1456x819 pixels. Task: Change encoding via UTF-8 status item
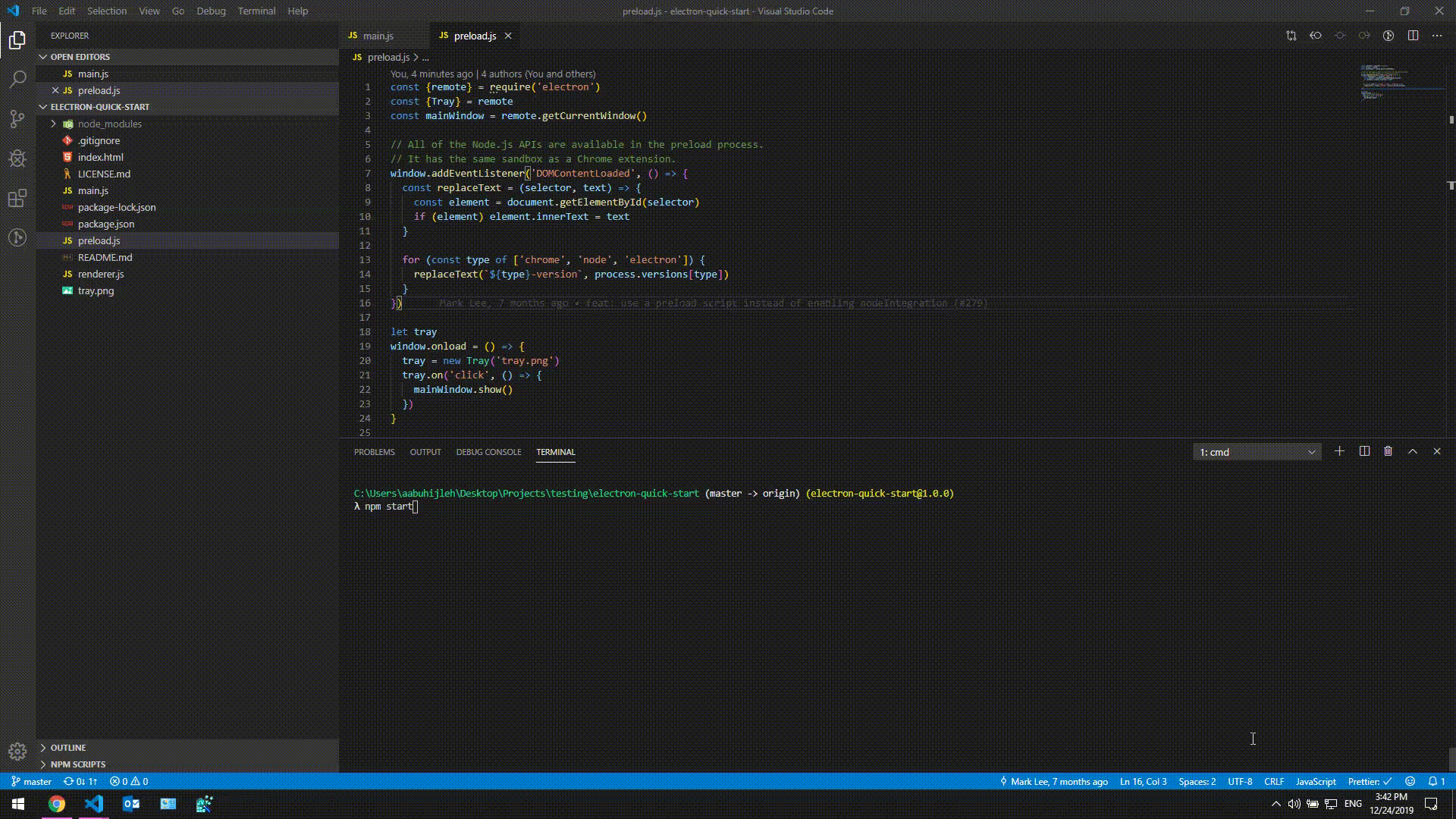[1240, 781]
